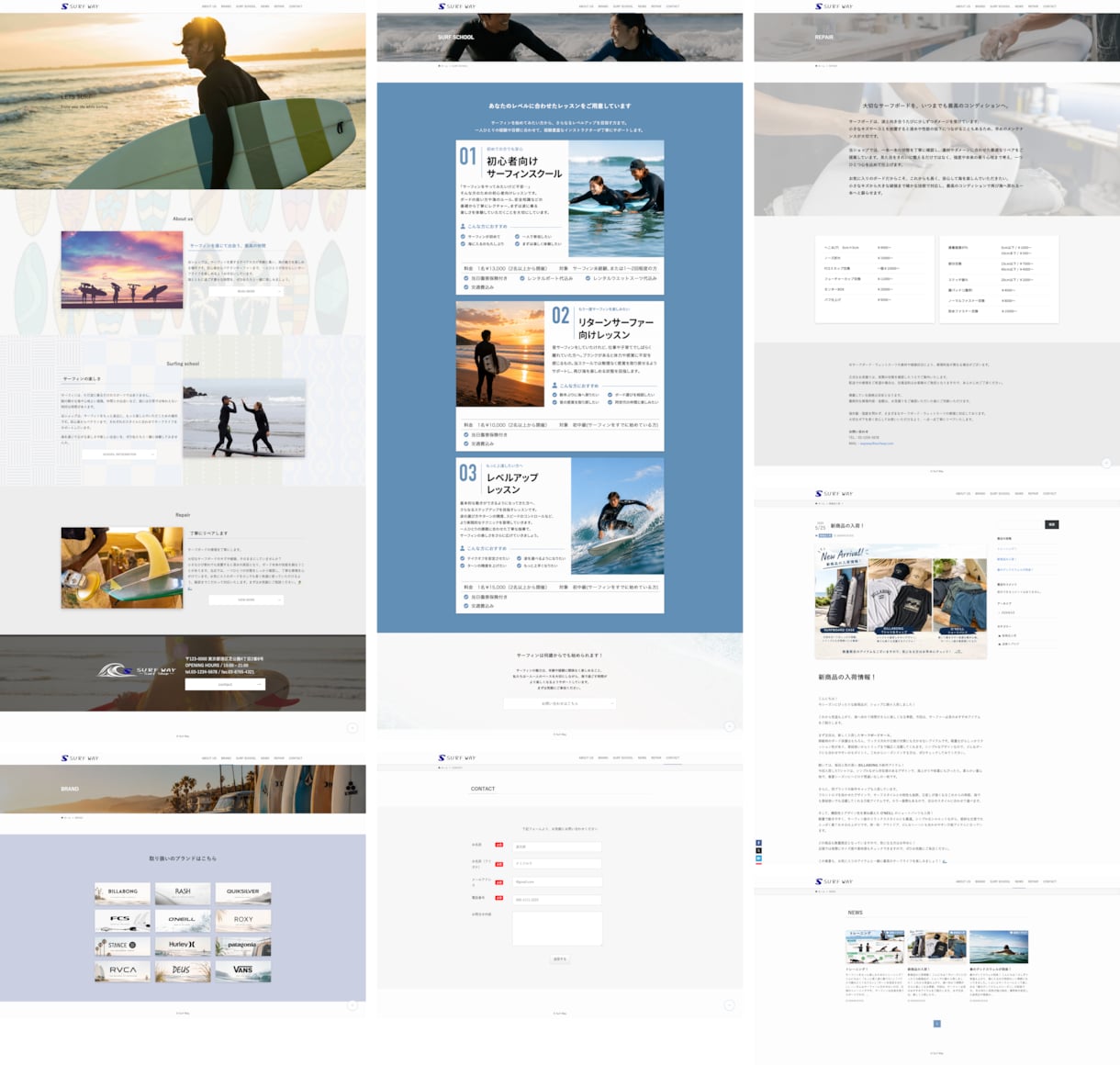The image size is (1120, 1065).
Task: Open the lesson 03 wave-riding surfer photo
Action: click(x=617, y=516)
